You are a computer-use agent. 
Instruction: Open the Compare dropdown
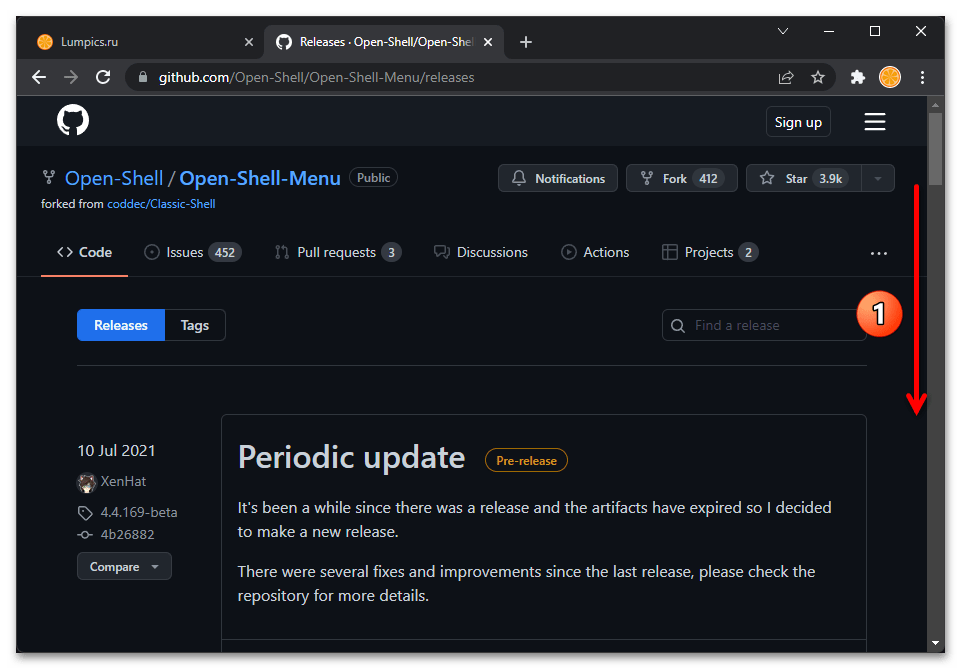pos(124,566)
